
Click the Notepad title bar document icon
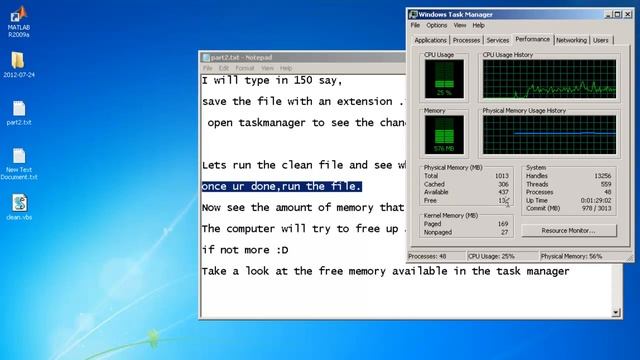[x=206, y=58]
